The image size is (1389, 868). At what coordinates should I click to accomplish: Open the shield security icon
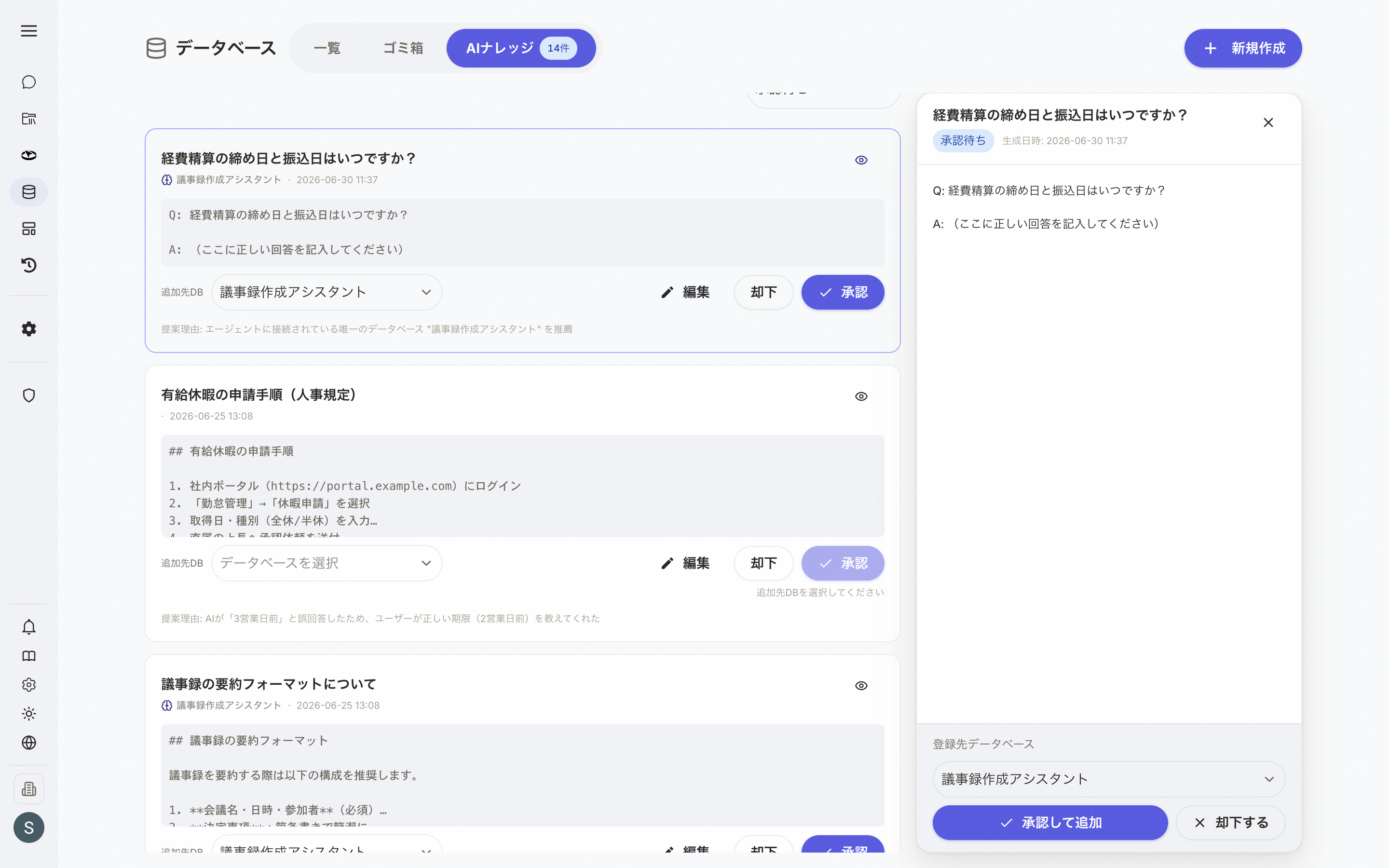[29, 395]
